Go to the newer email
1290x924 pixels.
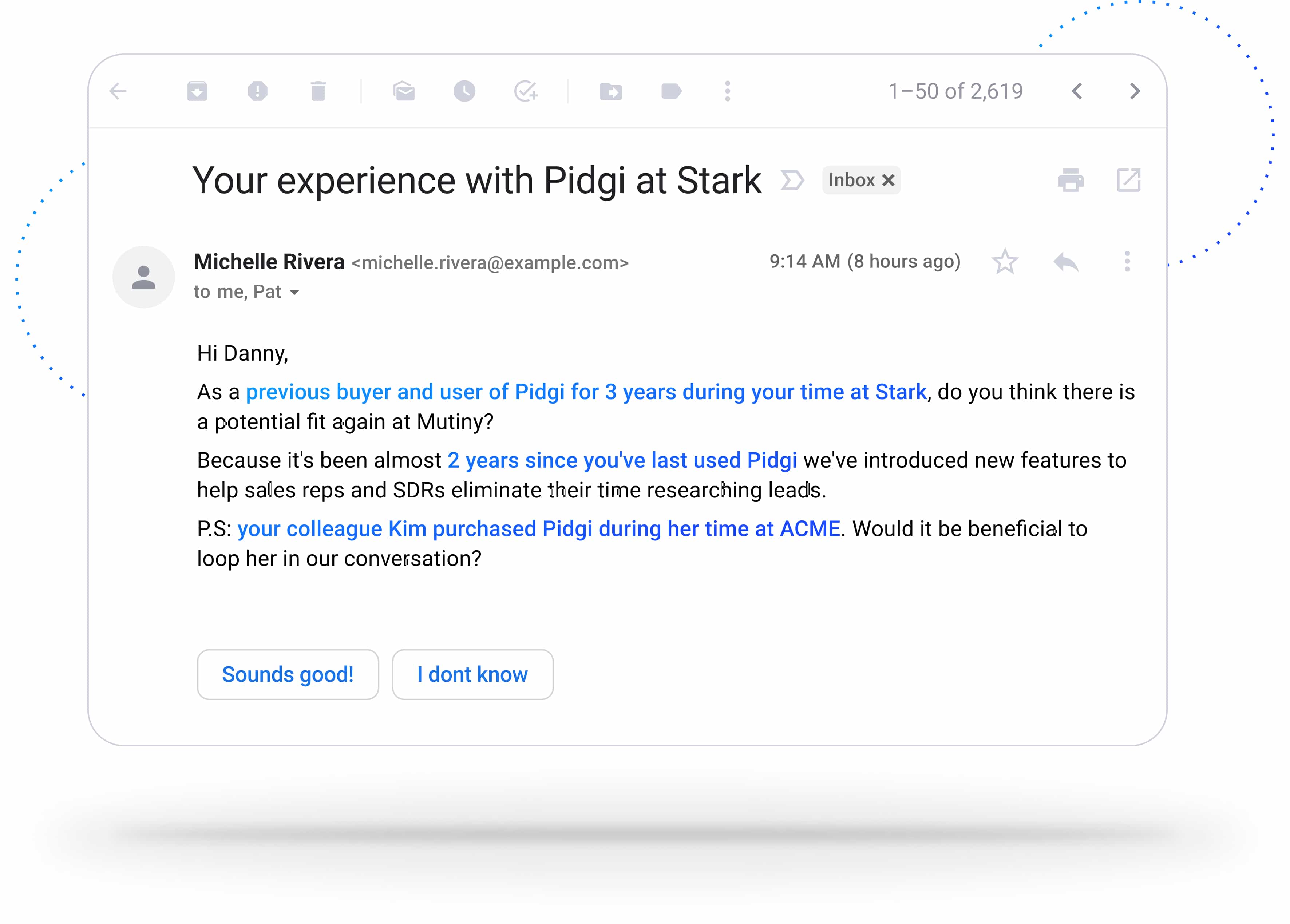coord(1077,91)
